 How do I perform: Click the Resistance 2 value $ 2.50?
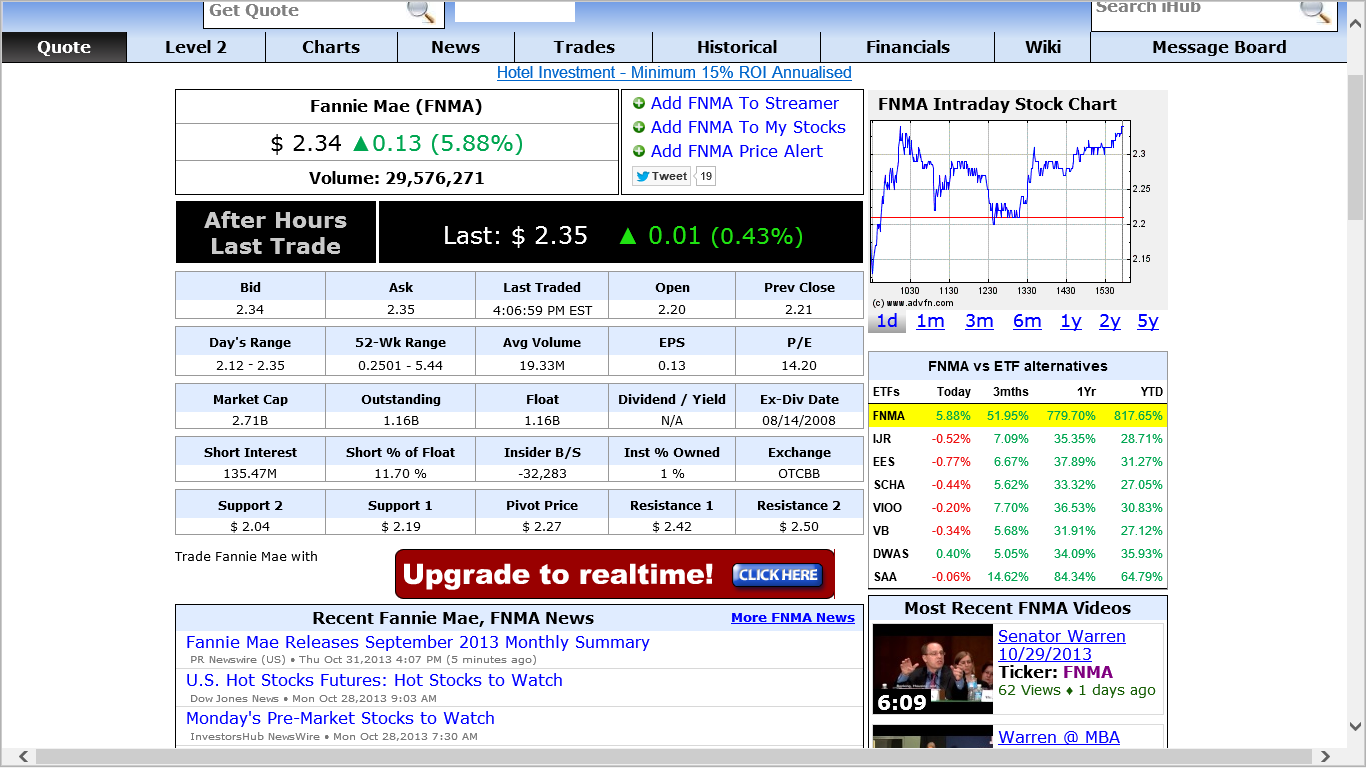(x=799, y=526)
